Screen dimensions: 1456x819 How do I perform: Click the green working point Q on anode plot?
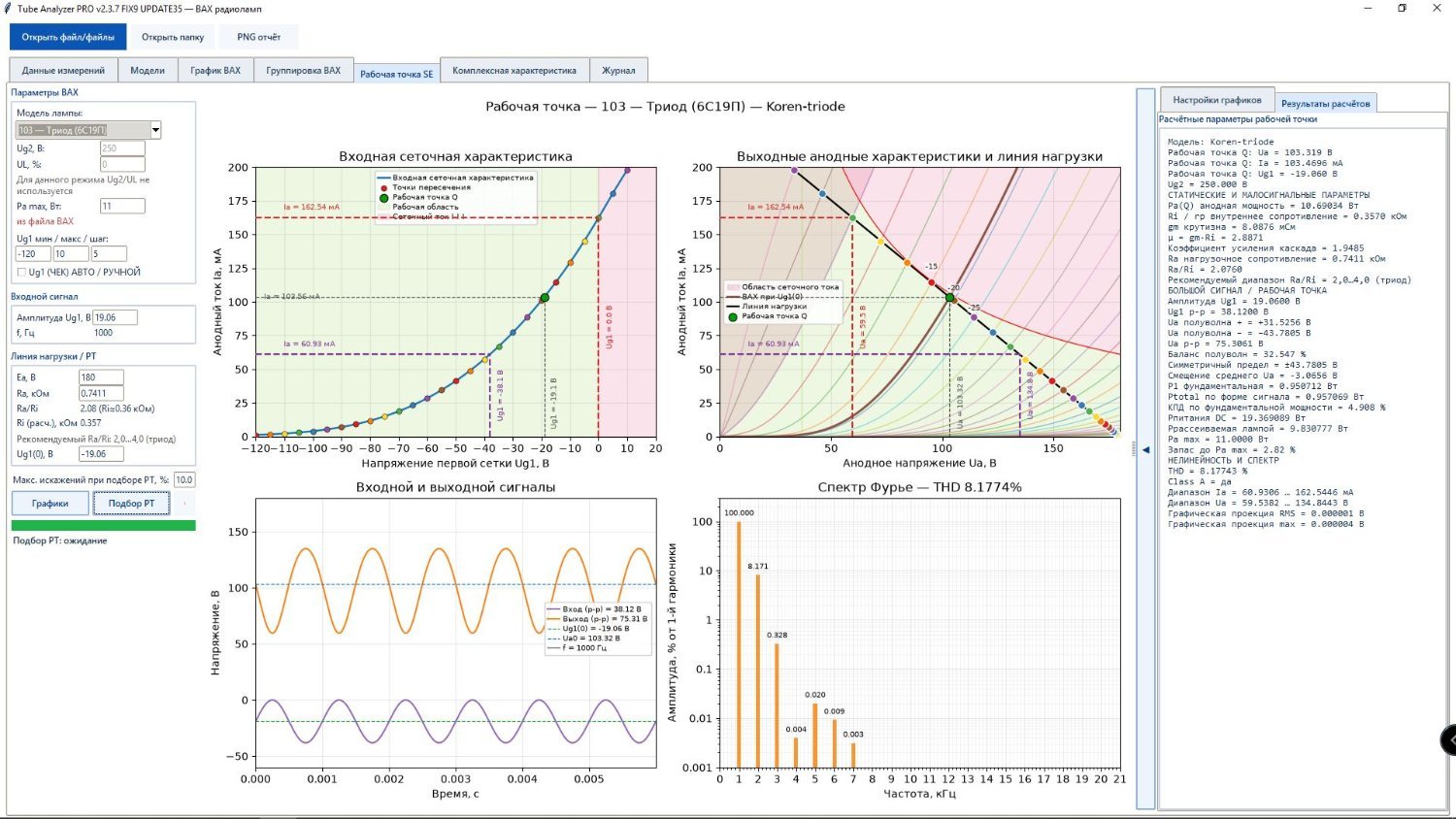click(x=950, y=298)
